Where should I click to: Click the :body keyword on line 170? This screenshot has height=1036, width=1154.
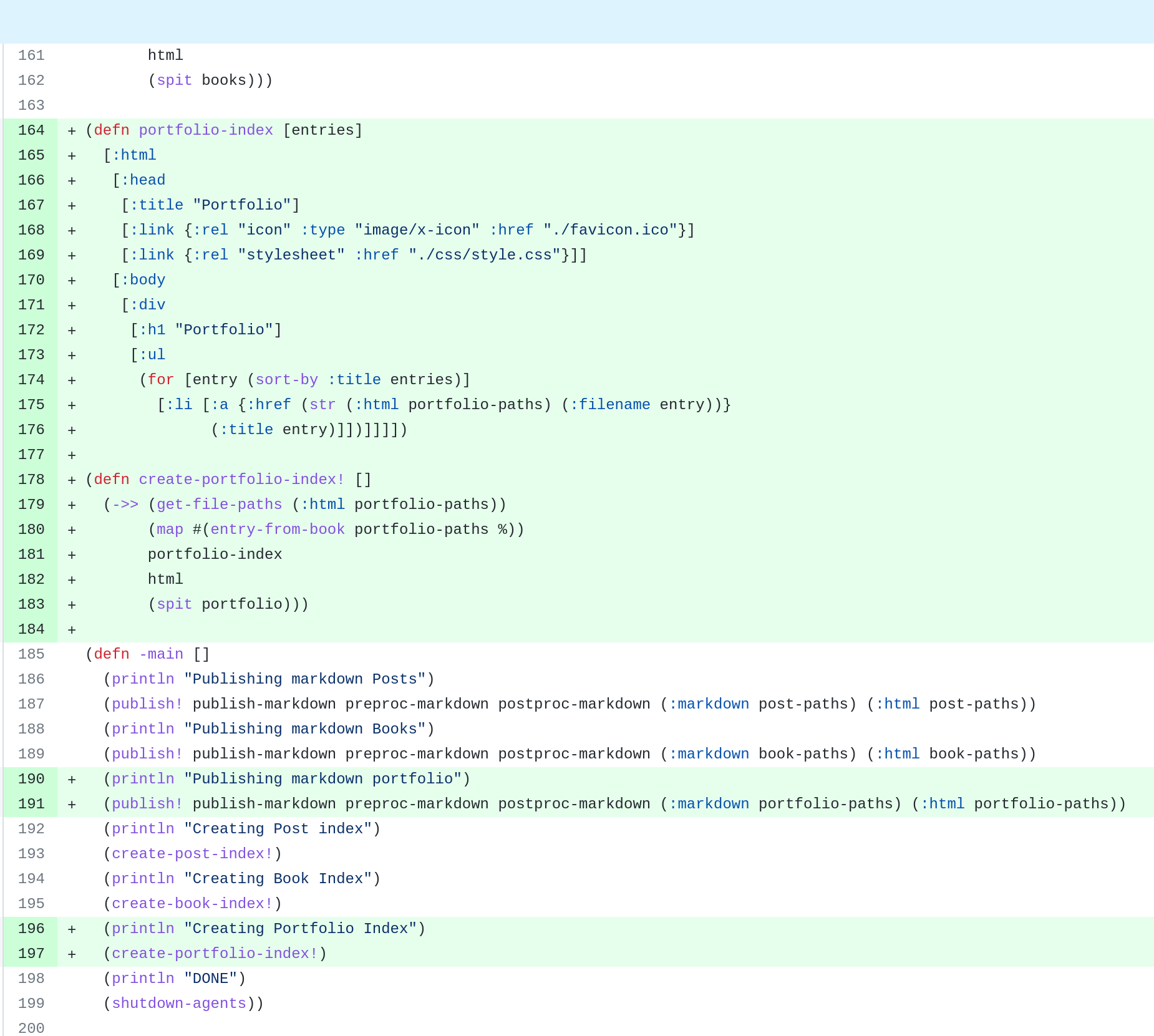143,280
